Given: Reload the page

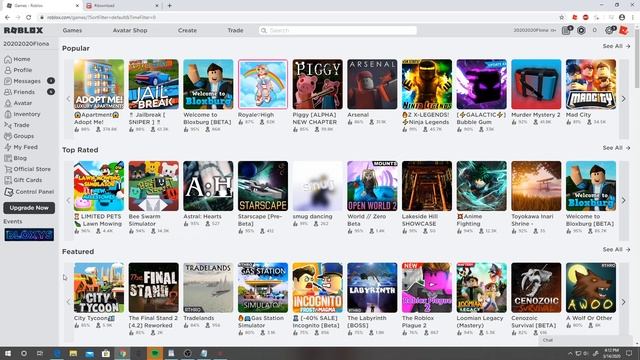Looking at the screenshot, I should 29,18.
